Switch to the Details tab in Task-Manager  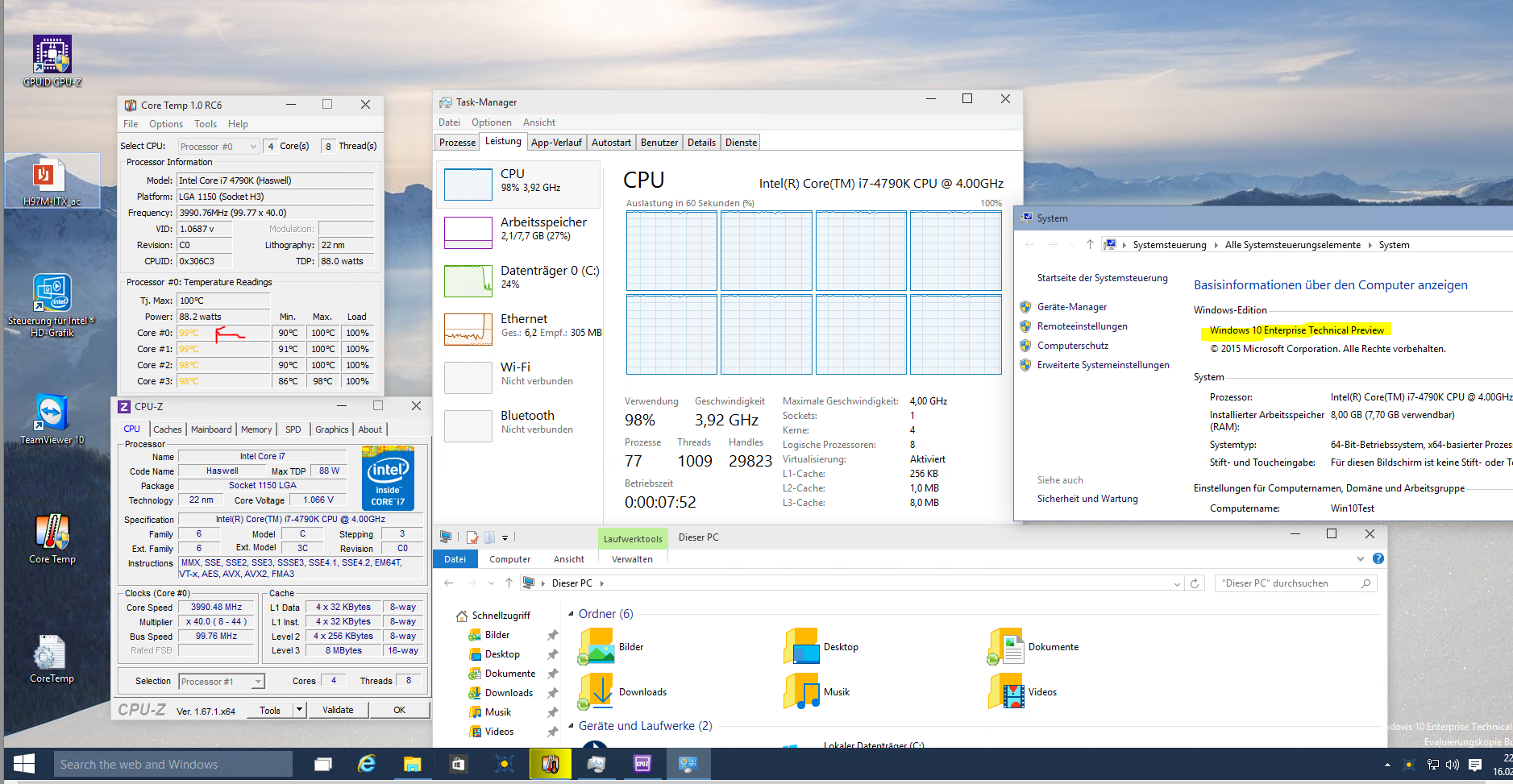tap(700, 143)
